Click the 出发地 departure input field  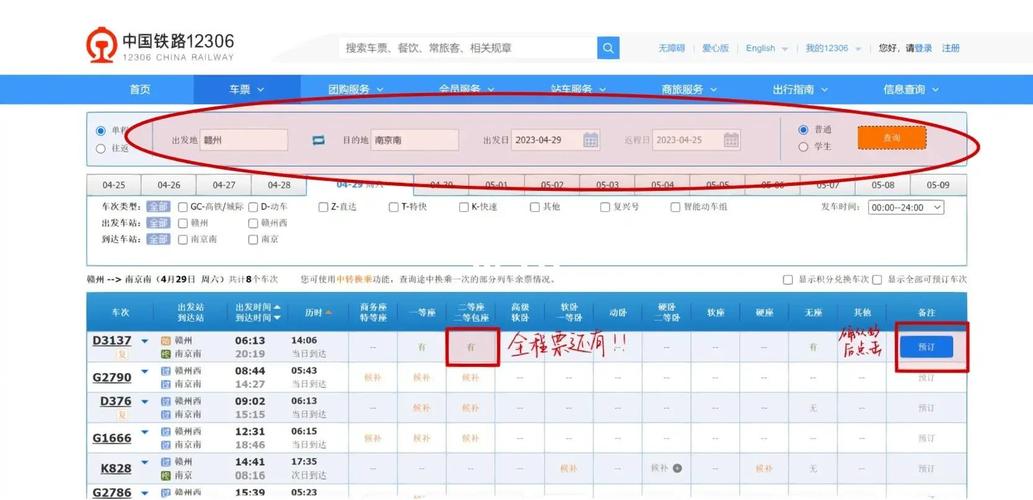pos(244,140)
